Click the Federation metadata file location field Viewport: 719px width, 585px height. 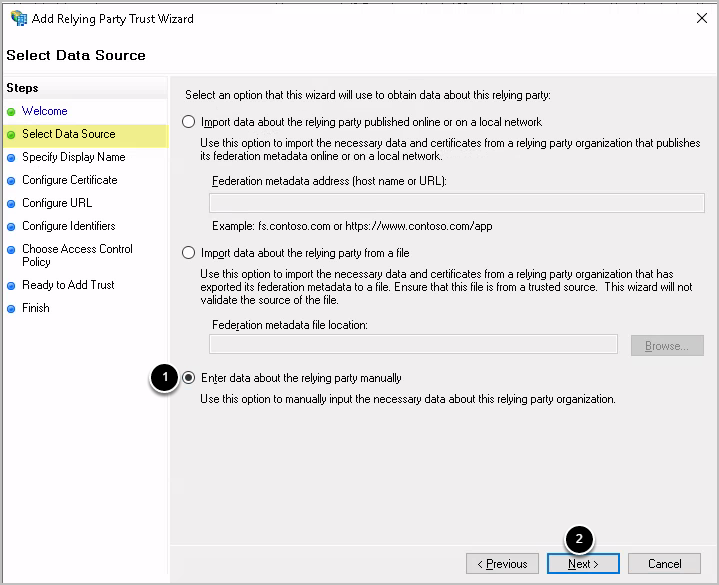pos(414,344)
